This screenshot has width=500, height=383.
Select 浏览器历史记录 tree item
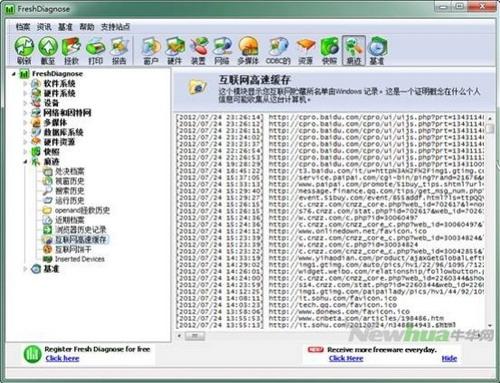[x=81, y=230]
